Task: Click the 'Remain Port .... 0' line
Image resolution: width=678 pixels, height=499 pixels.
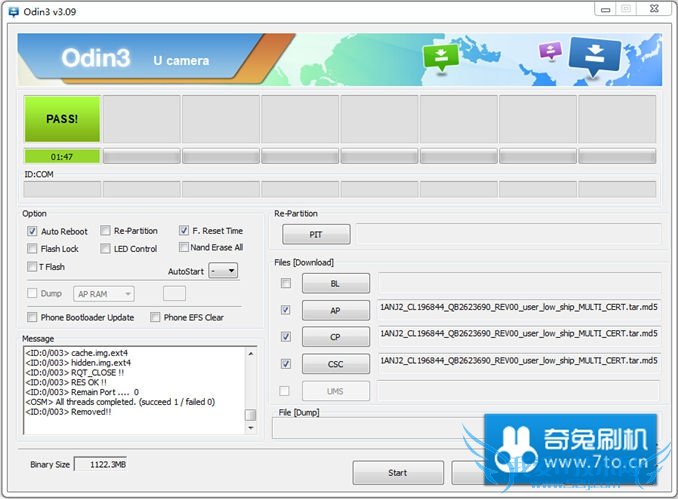Action: coord(82,392)
